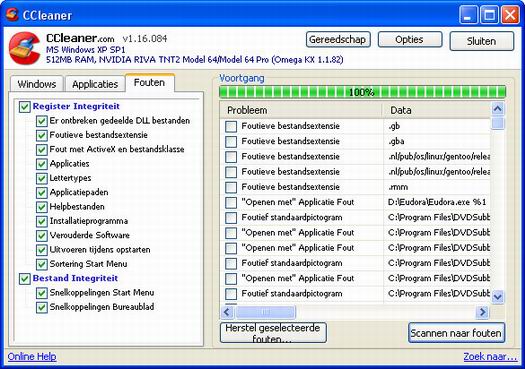Check the Eudora.exe result row checkbox
Screen dimensions: 525x369
point(231,203)
